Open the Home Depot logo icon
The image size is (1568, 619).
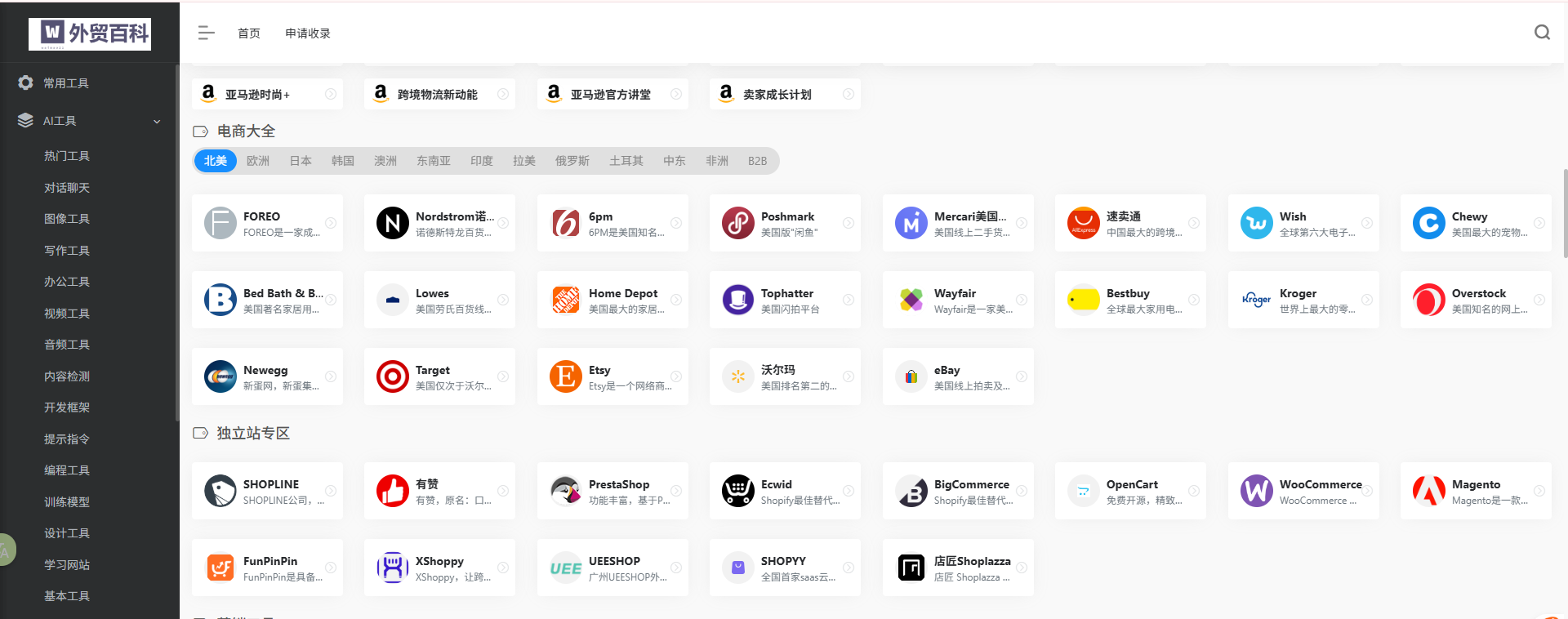(x=565, y=300)
